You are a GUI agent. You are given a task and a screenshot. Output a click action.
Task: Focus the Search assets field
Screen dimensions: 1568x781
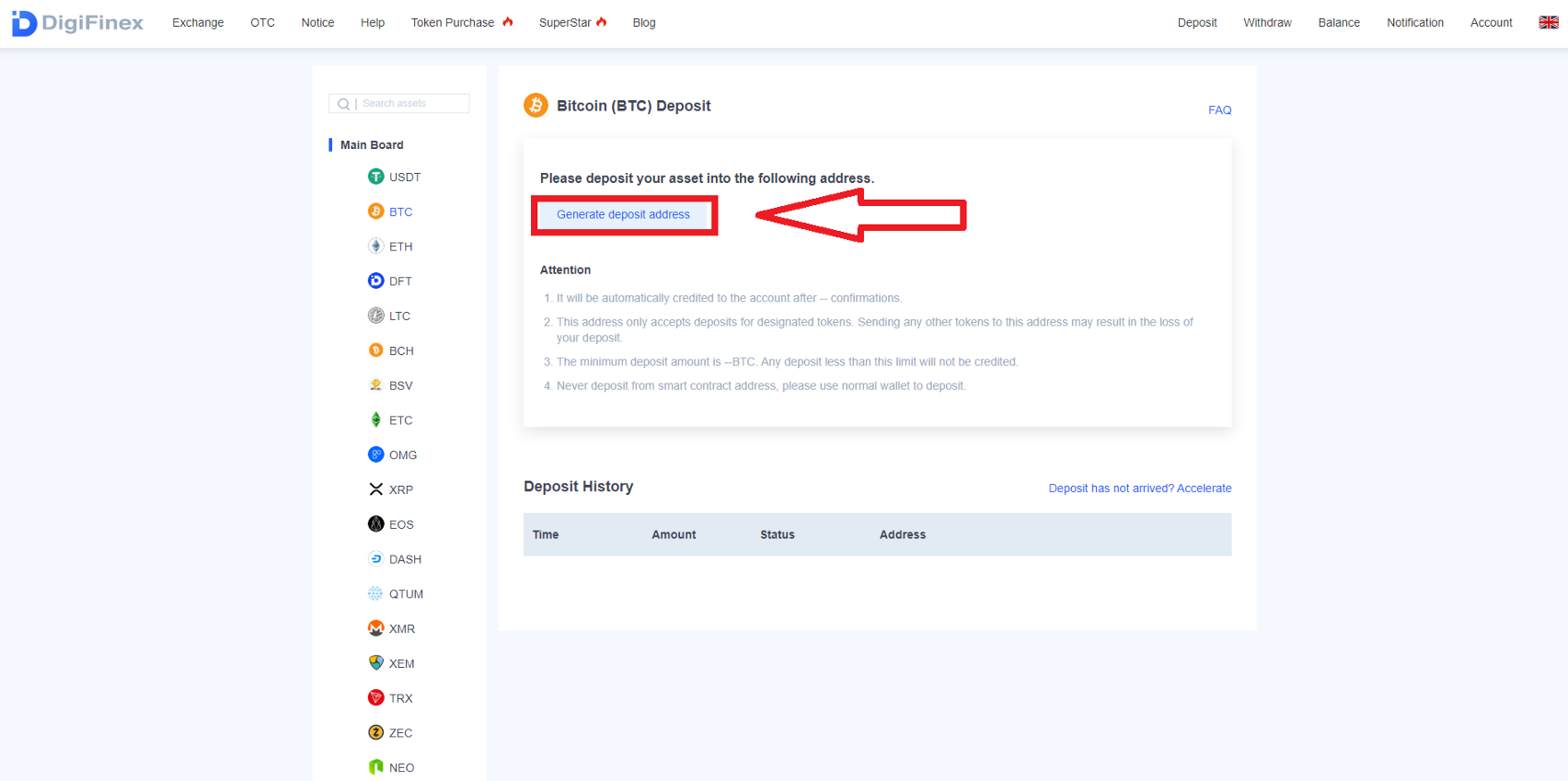click(399, 104)
